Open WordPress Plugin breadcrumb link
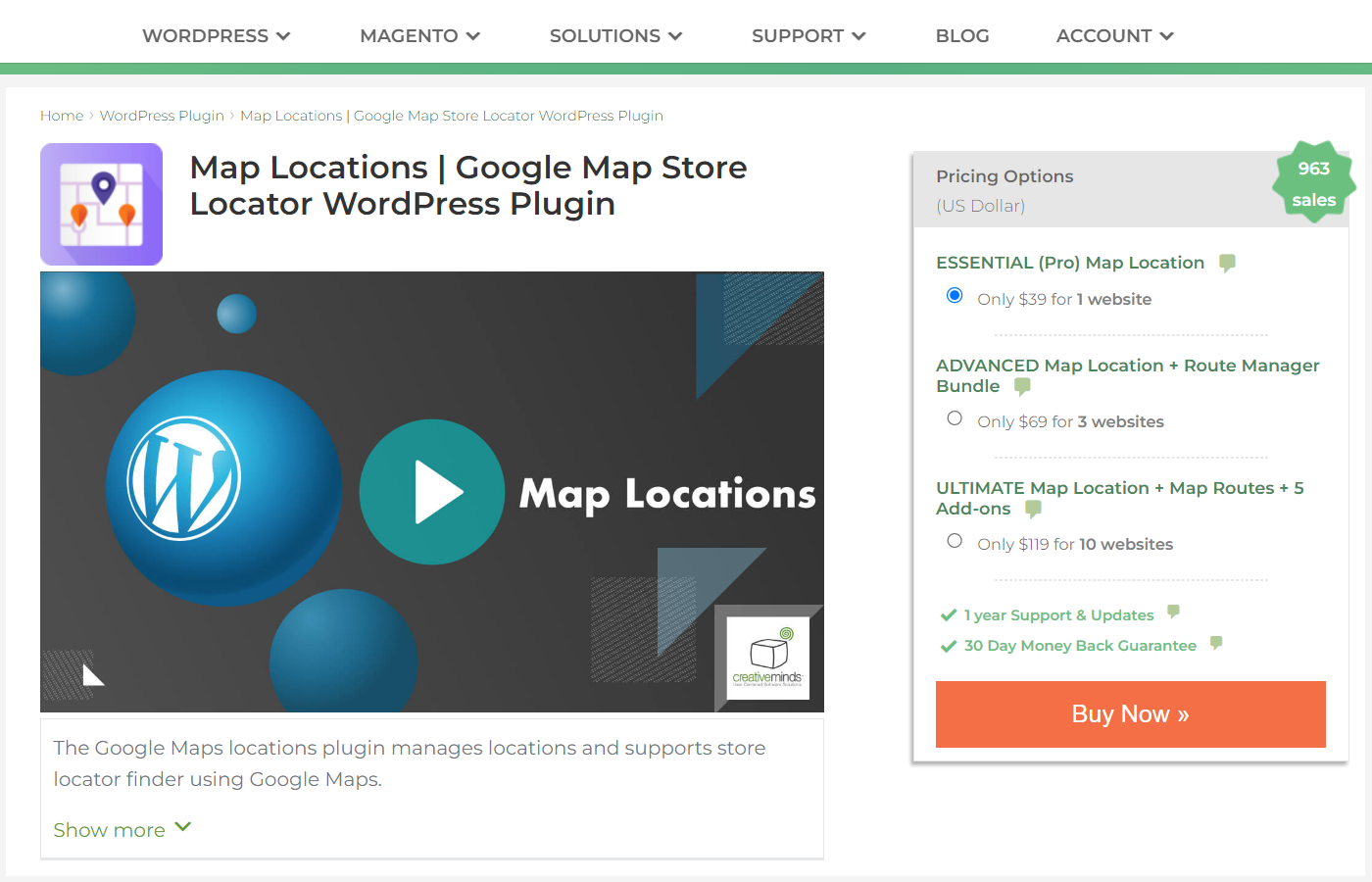 click(x=162, y=116)
